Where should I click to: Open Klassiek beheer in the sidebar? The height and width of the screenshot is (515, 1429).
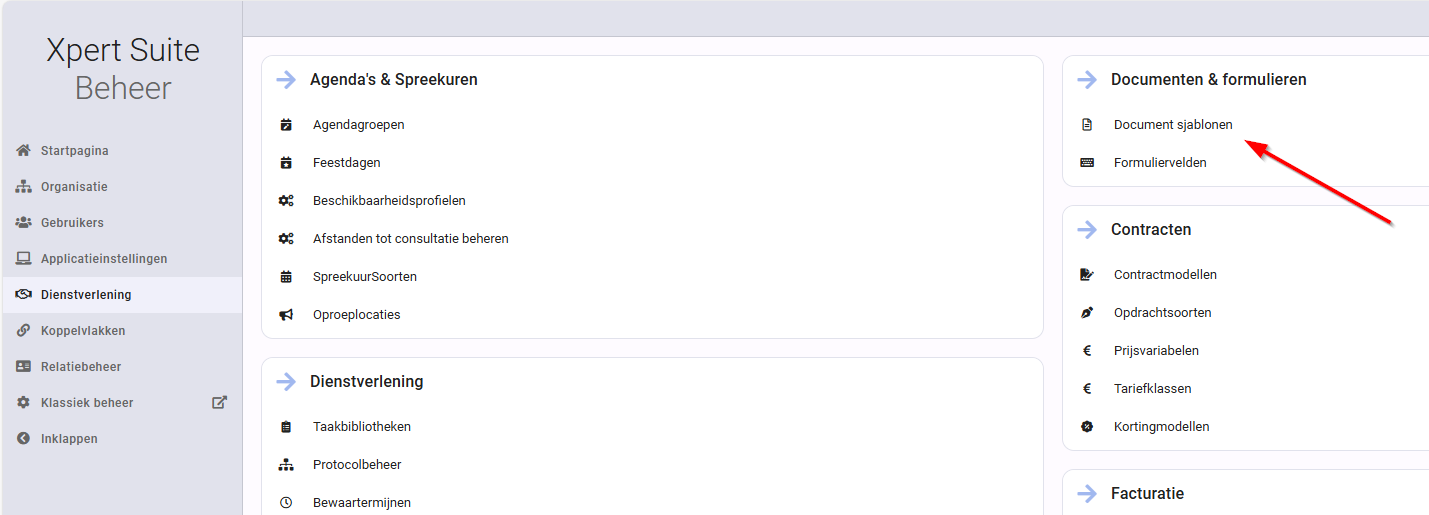(x=87, y=403)
